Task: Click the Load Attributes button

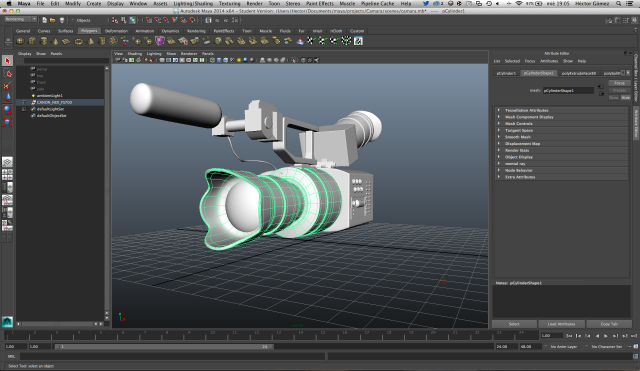Action: 561,324
